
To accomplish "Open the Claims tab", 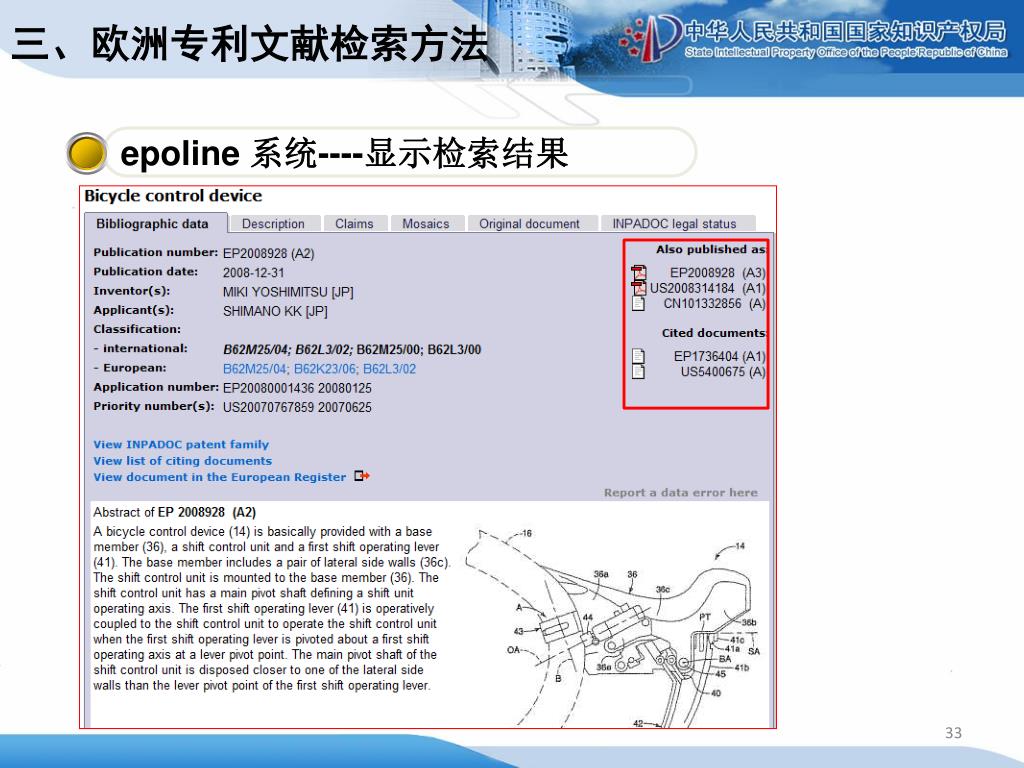I will (355, 224).
